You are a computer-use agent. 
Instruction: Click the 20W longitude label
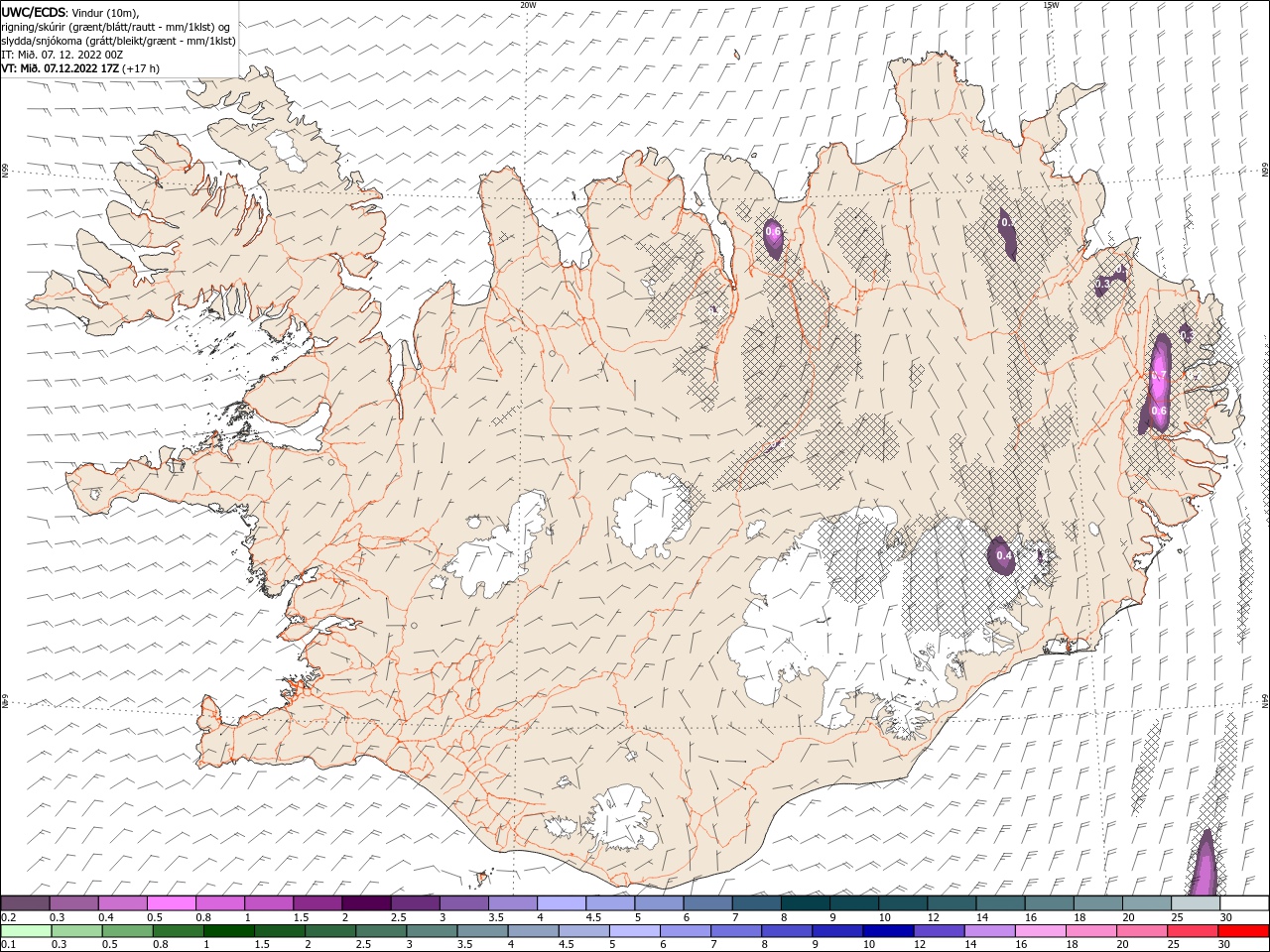click(528, 5)
